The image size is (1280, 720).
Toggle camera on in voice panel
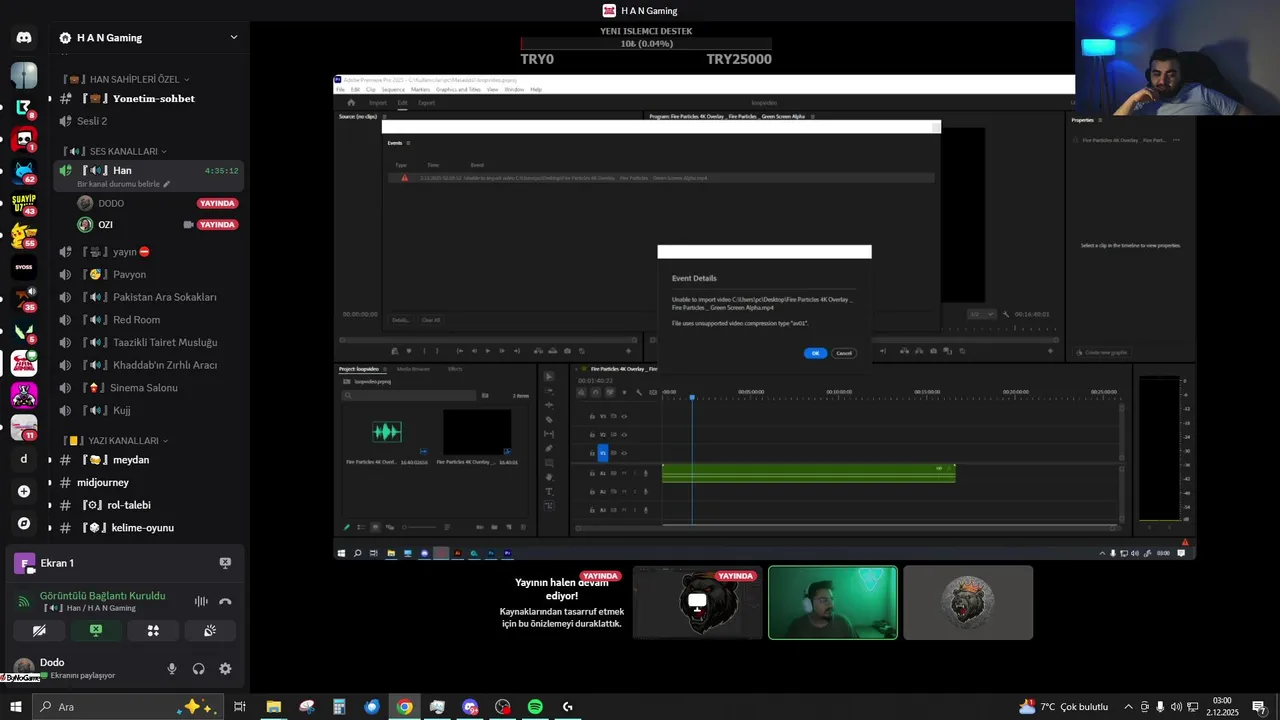click(39, 631)
